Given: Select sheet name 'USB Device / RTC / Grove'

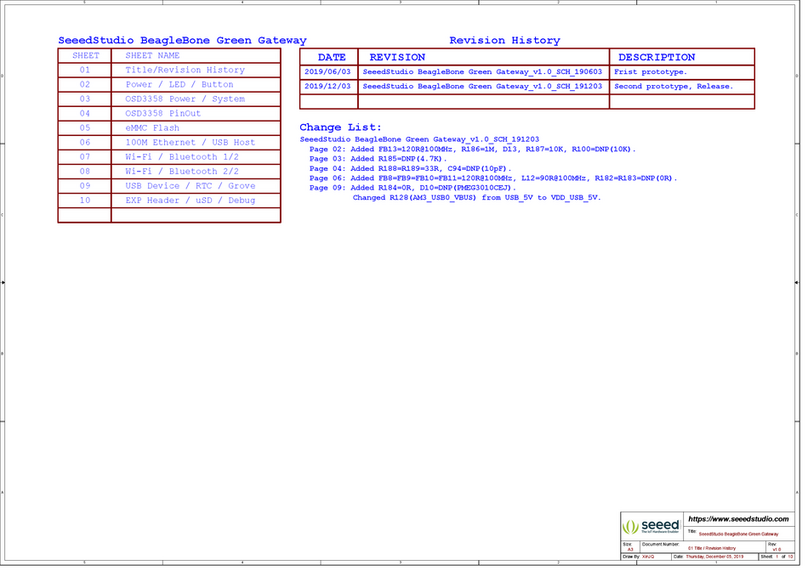Looking at the screenshot, I should pos(190,186).
